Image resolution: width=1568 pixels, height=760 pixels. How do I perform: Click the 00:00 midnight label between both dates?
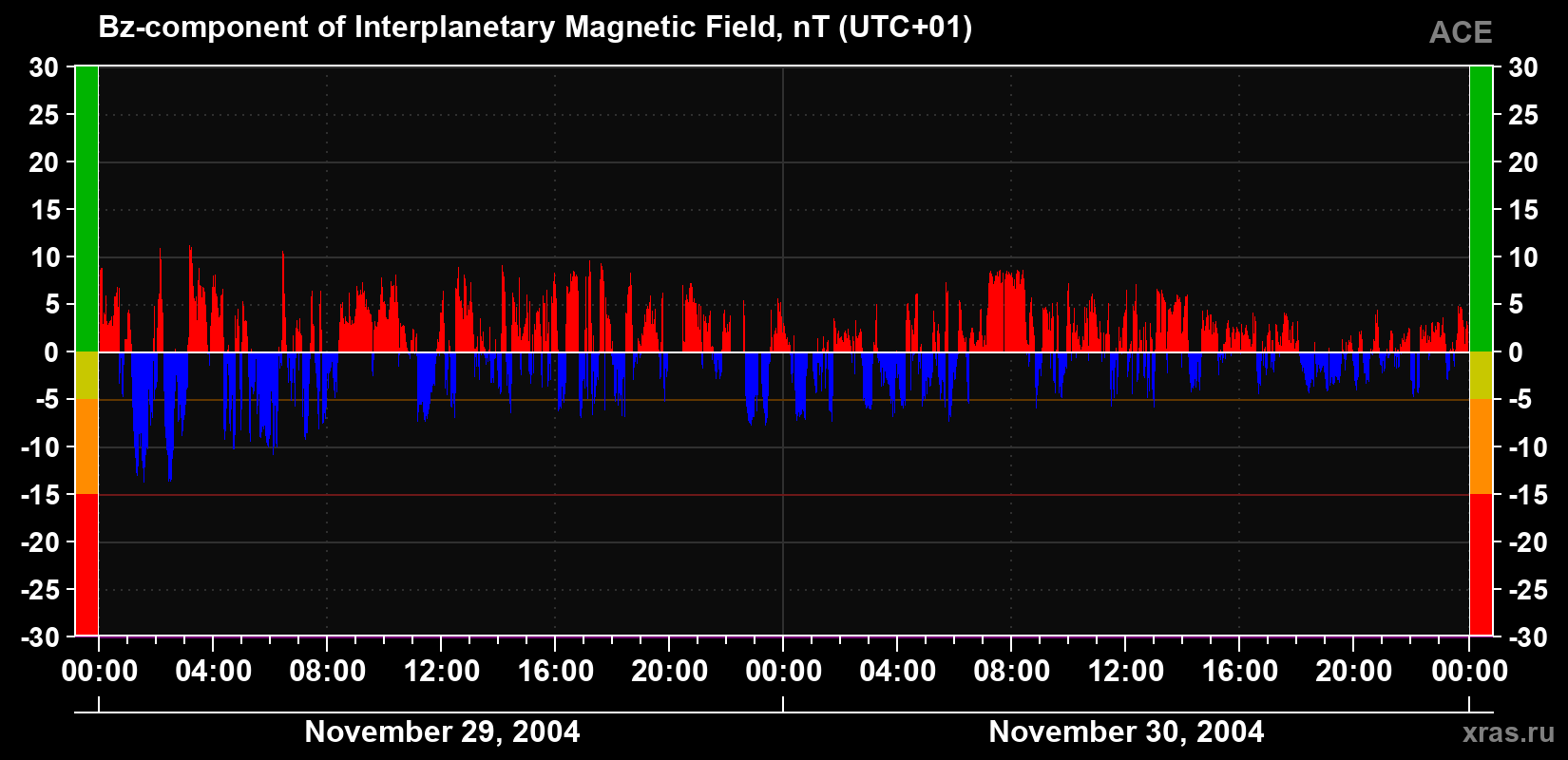pos(784,671)
